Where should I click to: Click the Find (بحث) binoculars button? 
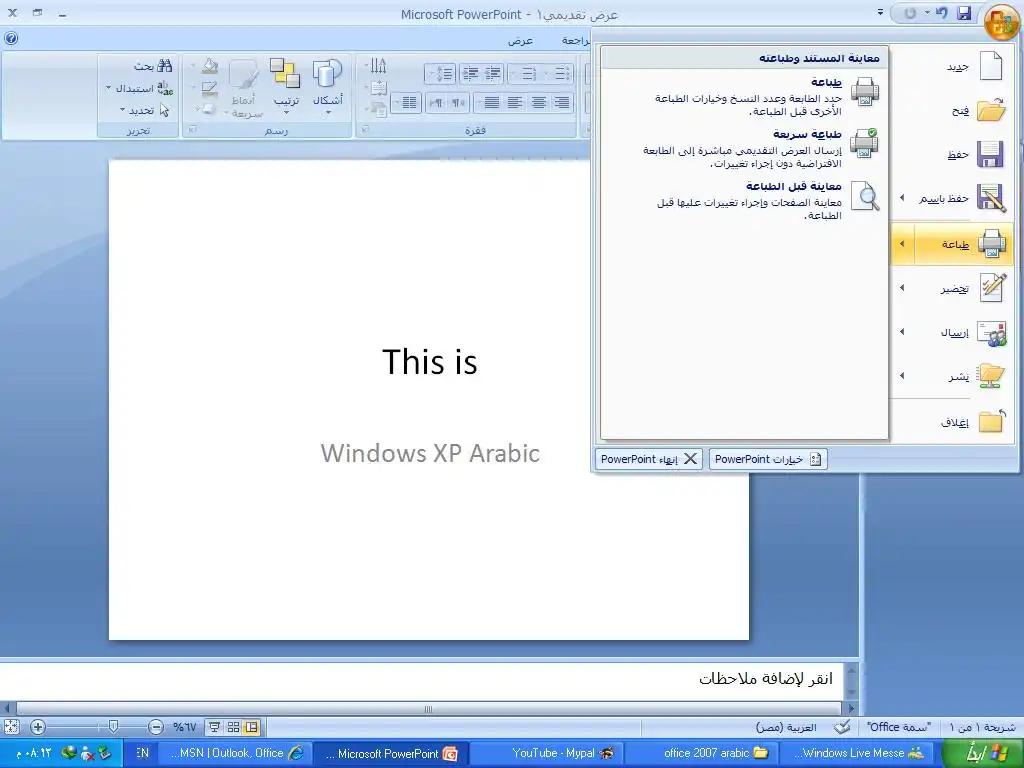154,65
